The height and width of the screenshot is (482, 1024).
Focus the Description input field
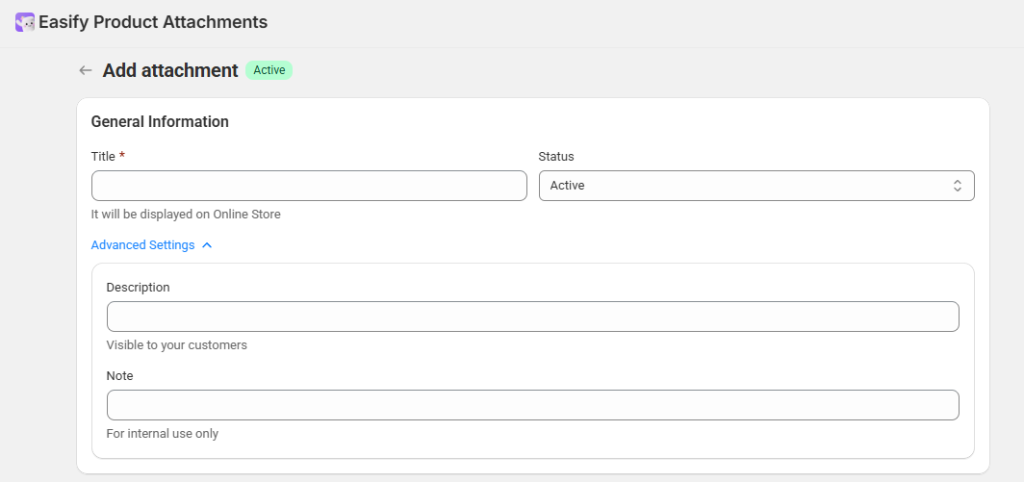point(533,316)
